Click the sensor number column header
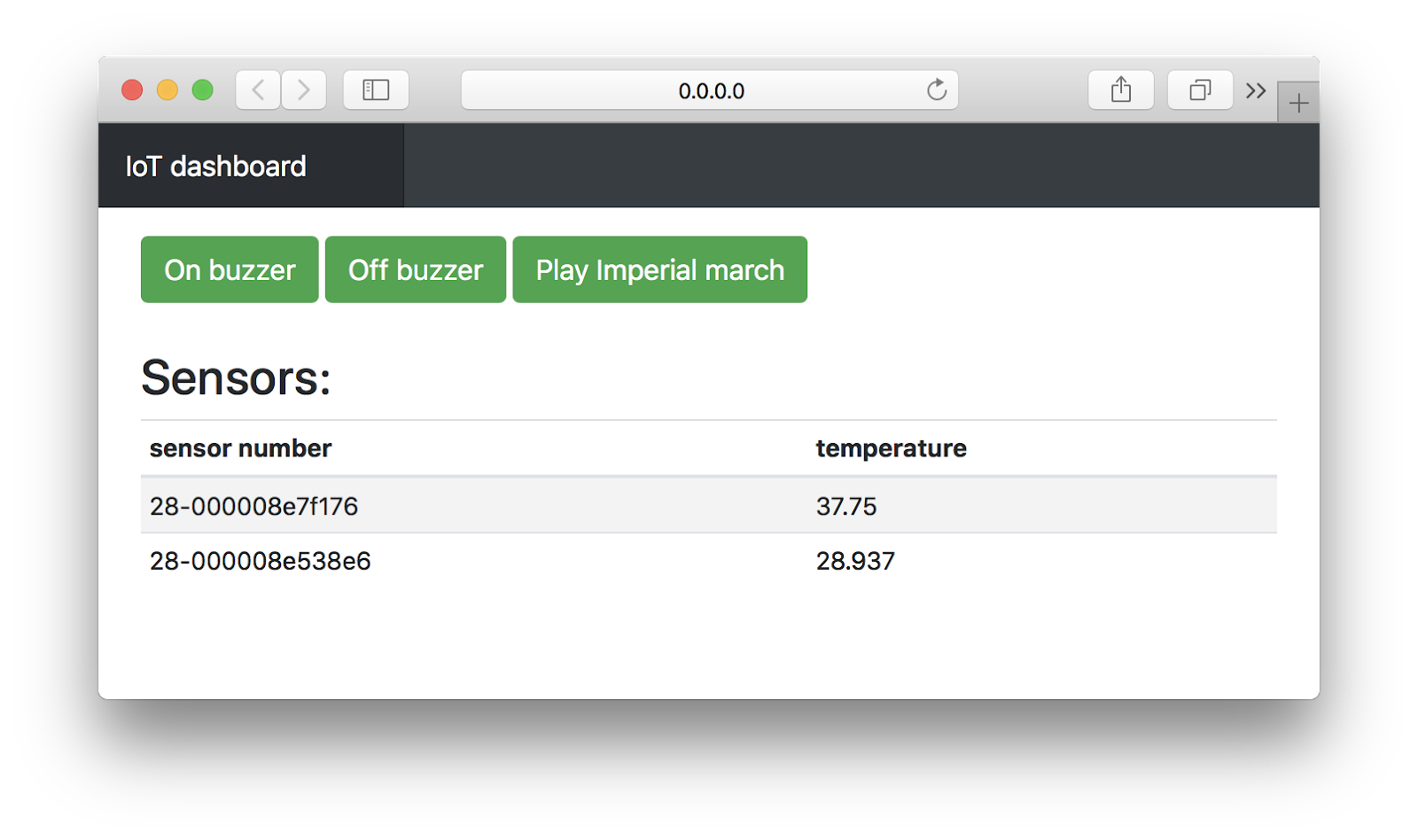1418x840 pixels. click(x=240, y=448)
